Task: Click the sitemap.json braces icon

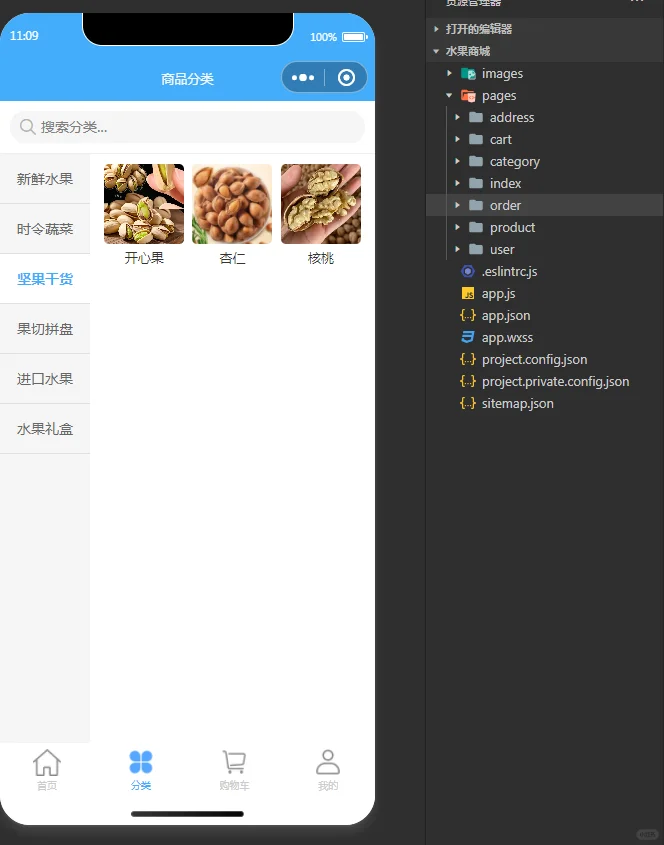Action: tap(468, 403)
